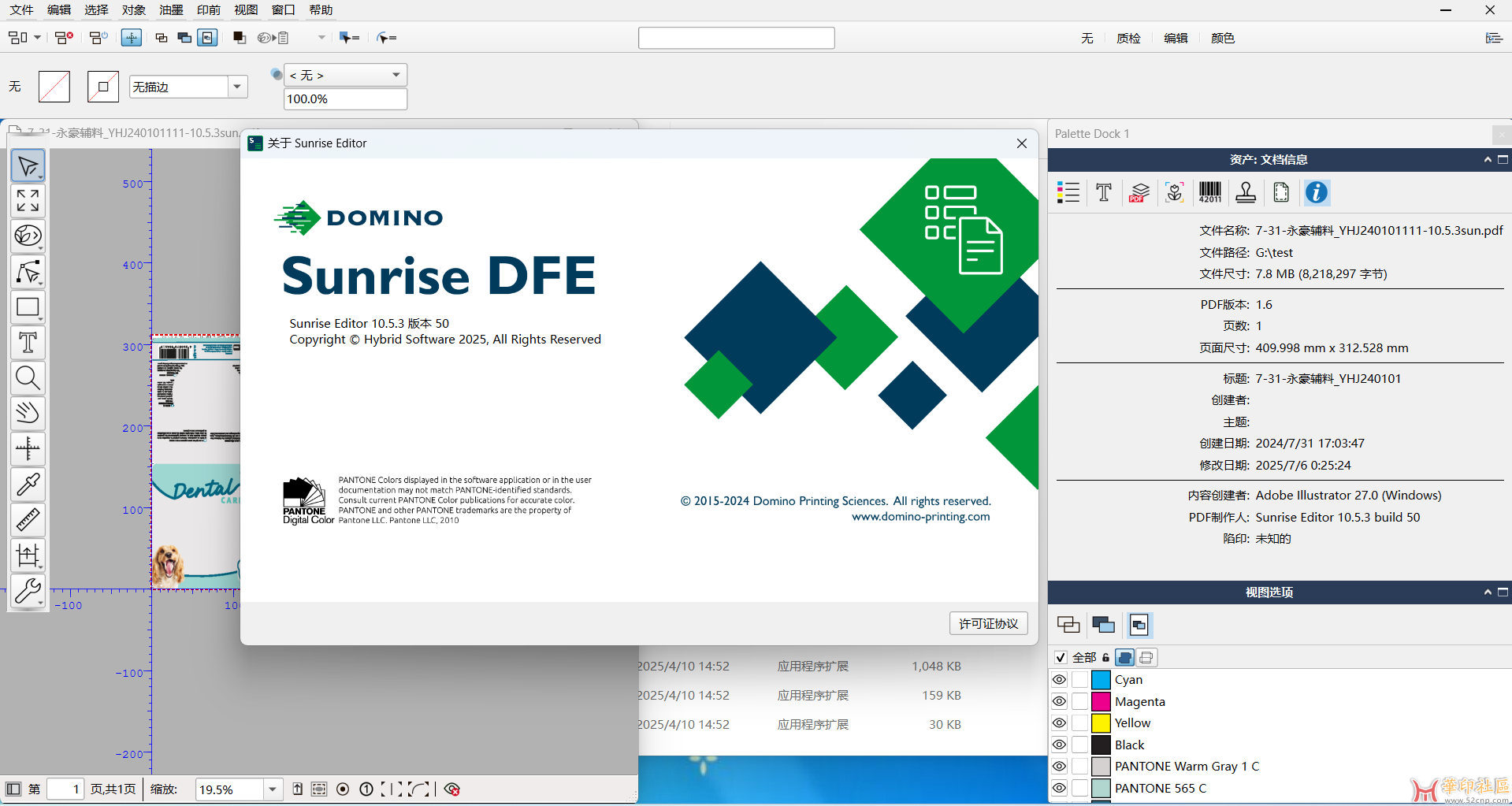Hide PANTONE 565 C separation
This screenshot has width=1512, height=806.
pos(1059,788)
